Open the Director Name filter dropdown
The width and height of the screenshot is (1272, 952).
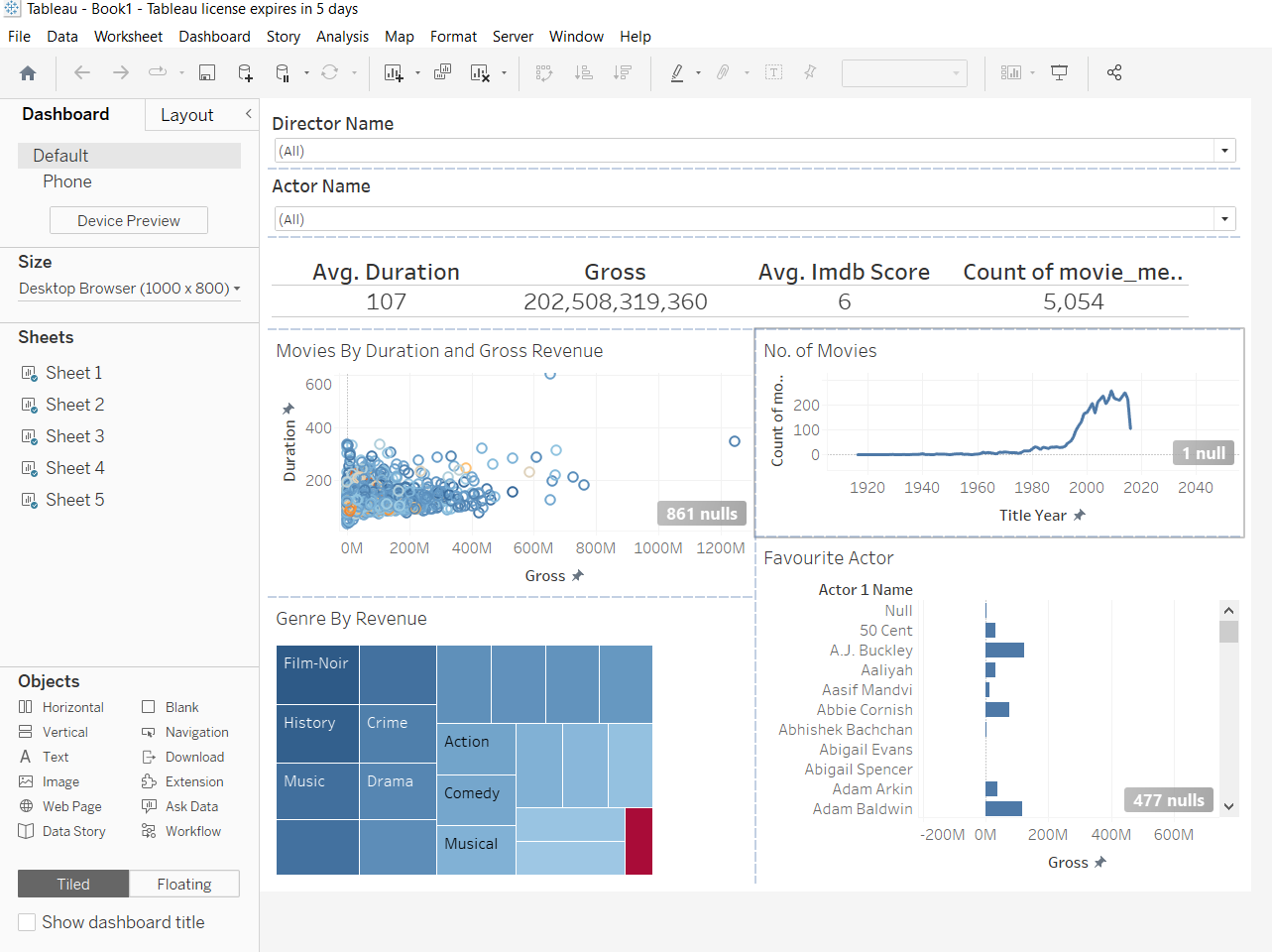[x=1225, y=150]
